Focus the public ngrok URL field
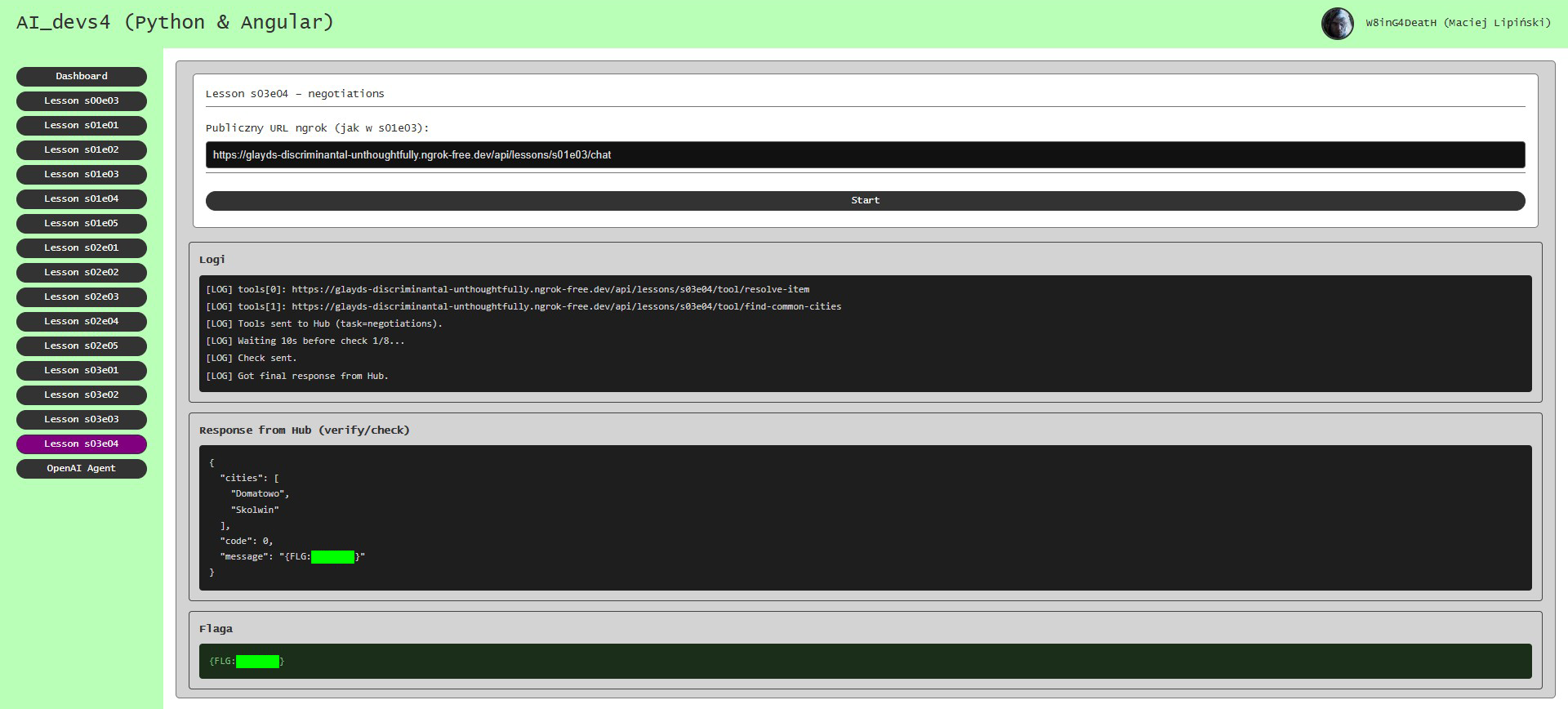The width and height of the screenshot is (1568, 709). point(865,154)
